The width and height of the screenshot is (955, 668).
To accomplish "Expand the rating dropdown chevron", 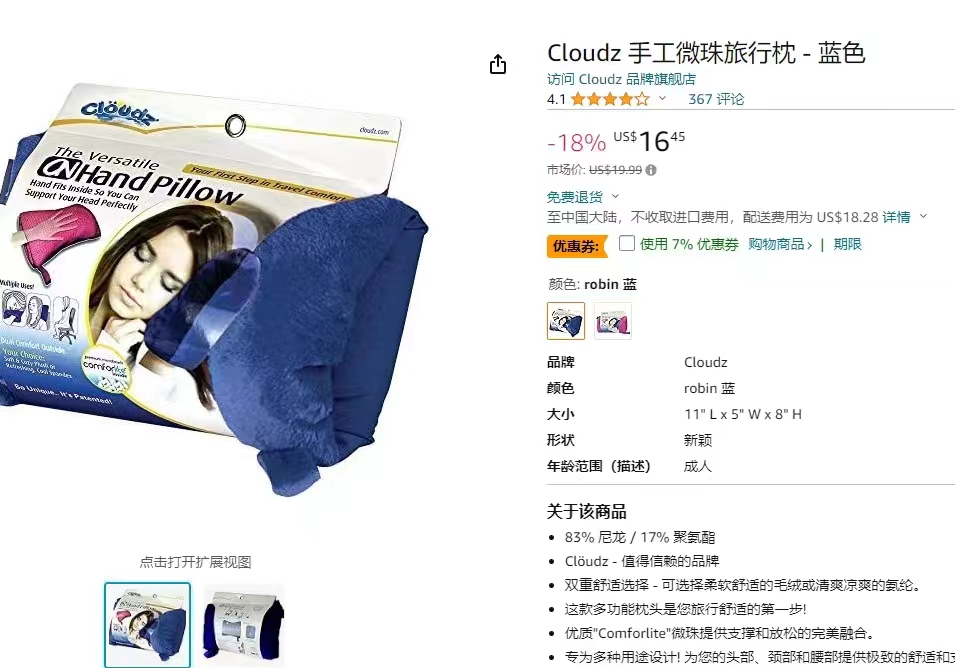I will pyautogui.click(x=663, y=98).
